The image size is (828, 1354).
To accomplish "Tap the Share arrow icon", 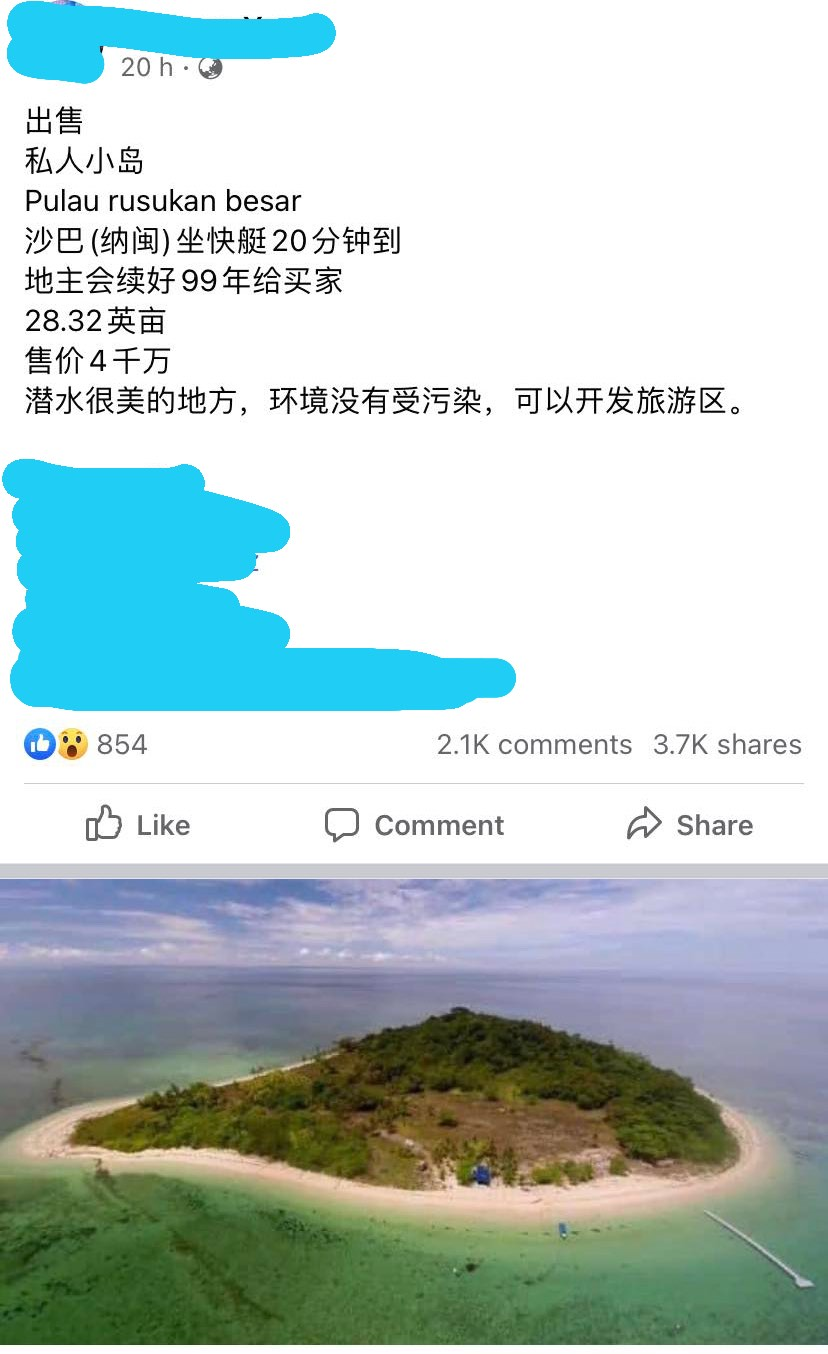I will pyautogui.click(x=644, y=824).
